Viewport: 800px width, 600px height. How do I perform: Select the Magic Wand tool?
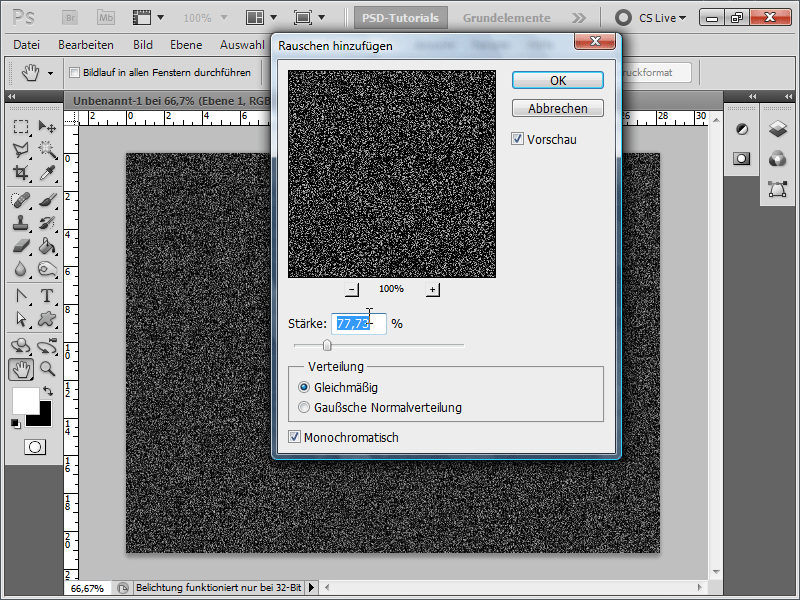click(47, 149)
